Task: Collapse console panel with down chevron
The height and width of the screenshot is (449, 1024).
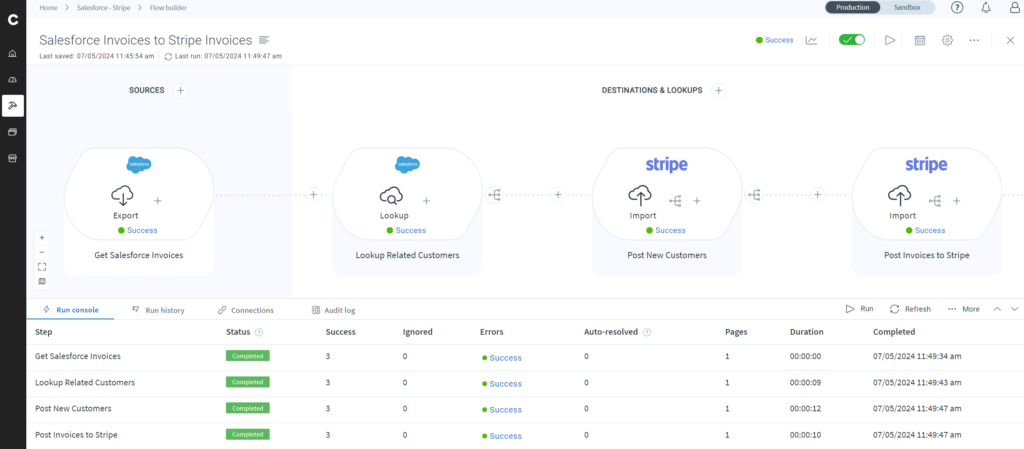Action: point(1014,309)
